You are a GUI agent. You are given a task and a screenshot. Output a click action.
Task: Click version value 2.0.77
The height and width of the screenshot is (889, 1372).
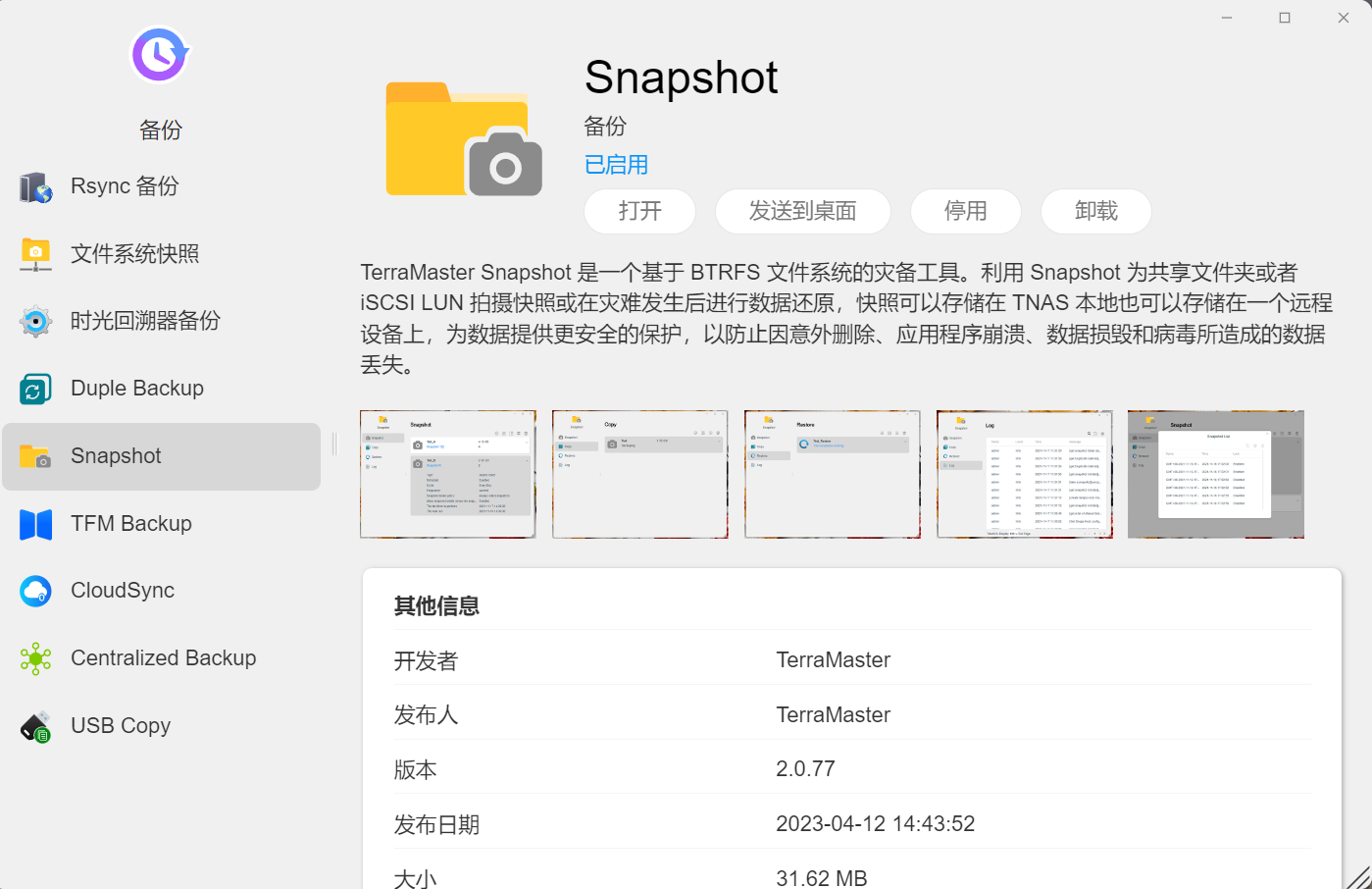click(x=806, y=769)
